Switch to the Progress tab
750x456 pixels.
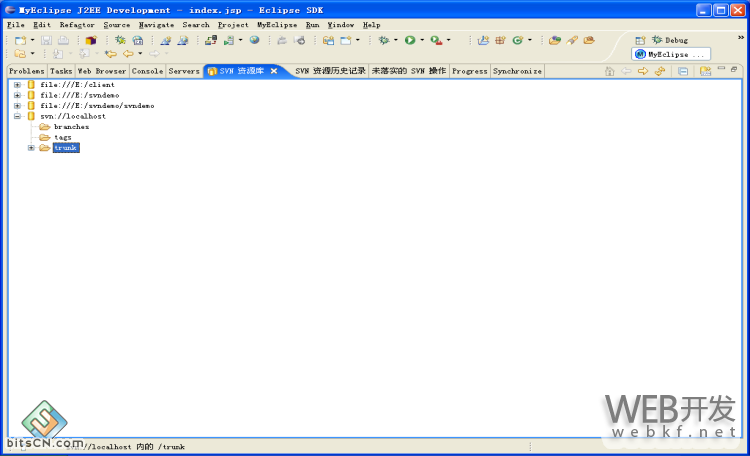[470, 71]
